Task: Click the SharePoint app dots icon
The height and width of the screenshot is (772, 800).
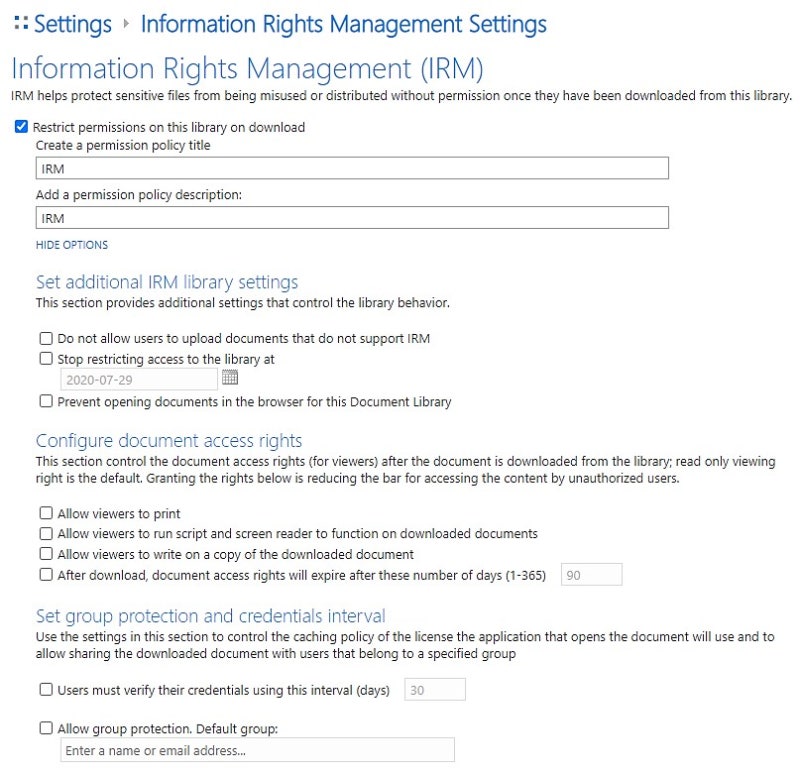Action: pyautogui.click(x=21, y=23)
